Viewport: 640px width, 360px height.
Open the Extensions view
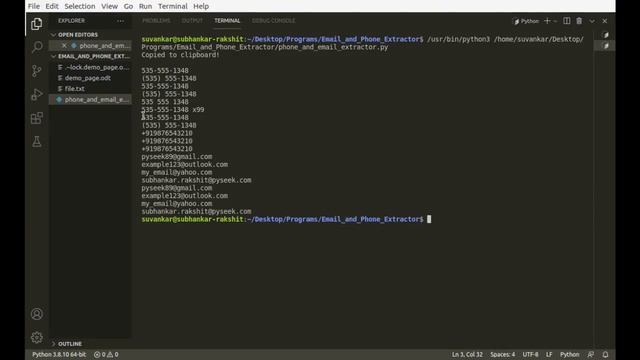37,118
